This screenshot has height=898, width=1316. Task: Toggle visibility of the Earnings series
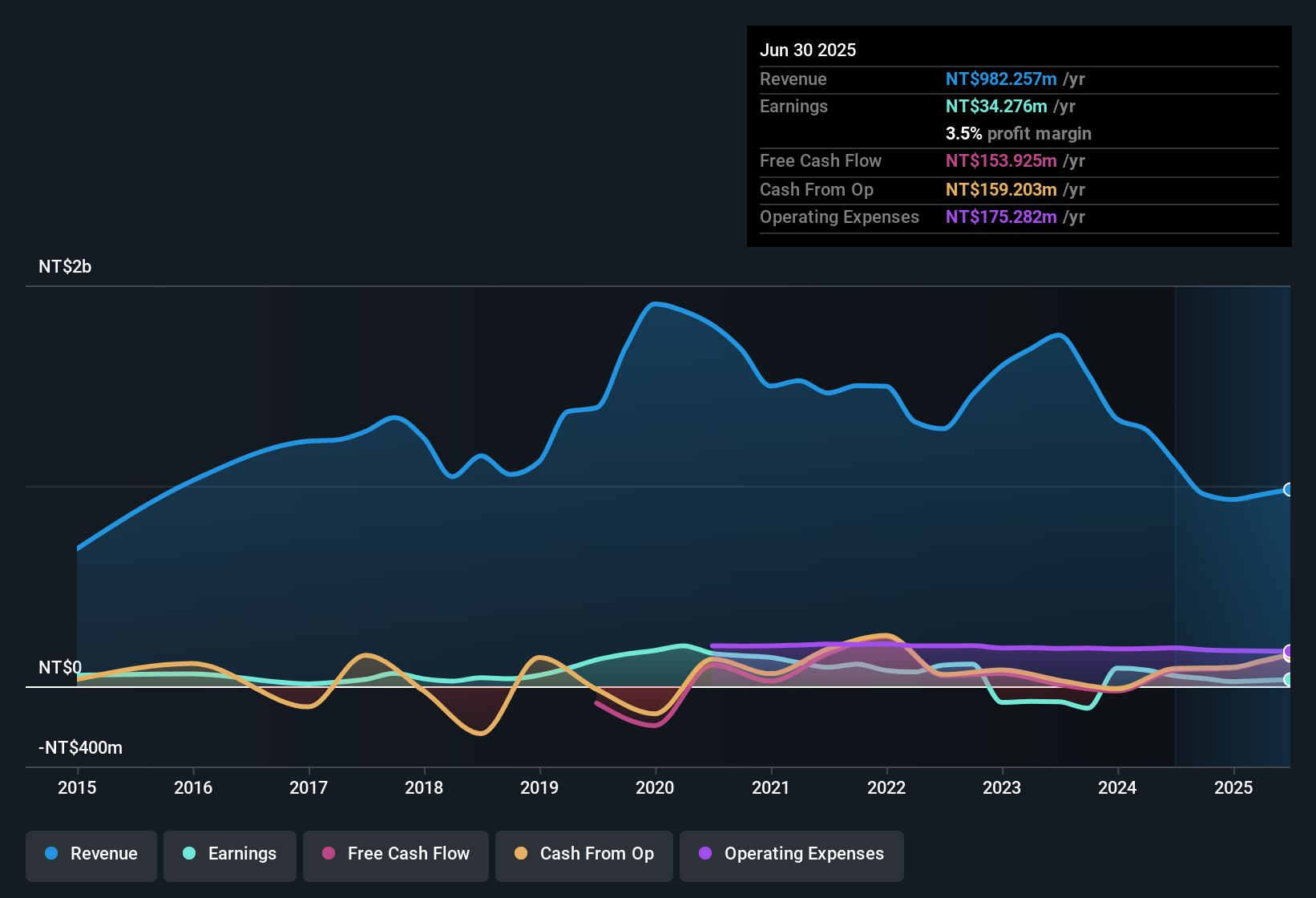coord(229,854)
